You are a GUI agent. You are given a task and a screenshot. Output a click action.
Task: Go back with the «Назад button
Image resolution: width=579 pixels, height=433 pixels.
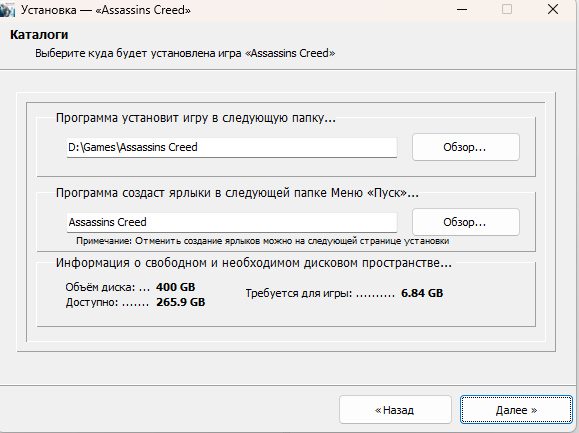(x=395, y=410)
